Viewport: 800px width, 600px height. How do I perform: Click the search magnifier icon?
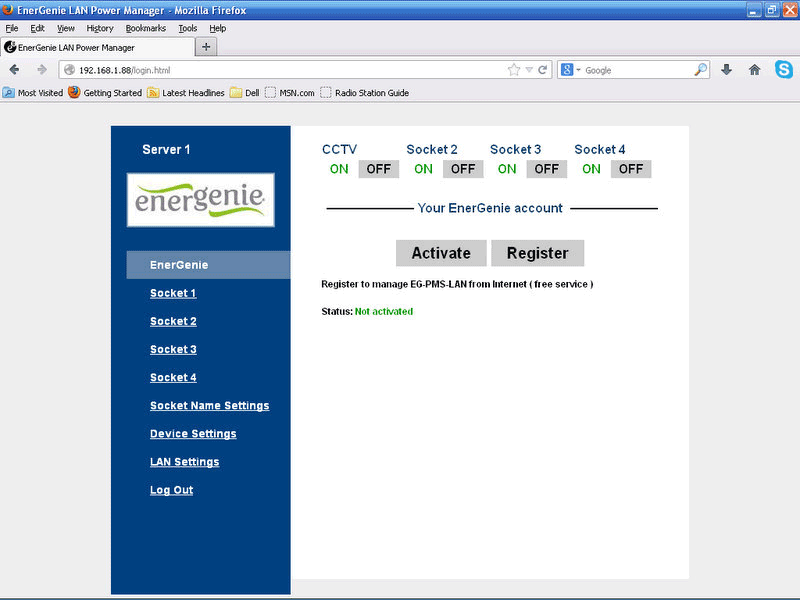pos(701,70)
